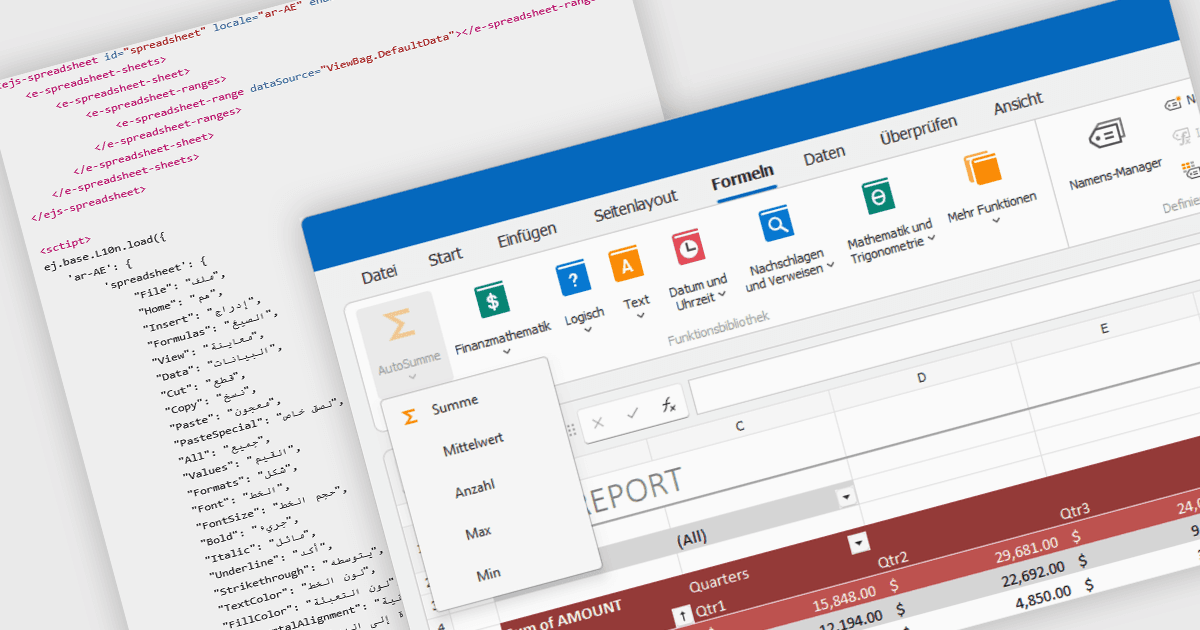Expand the Nachschlagen und Verweisen dropdown arrow

pos(830,266)
